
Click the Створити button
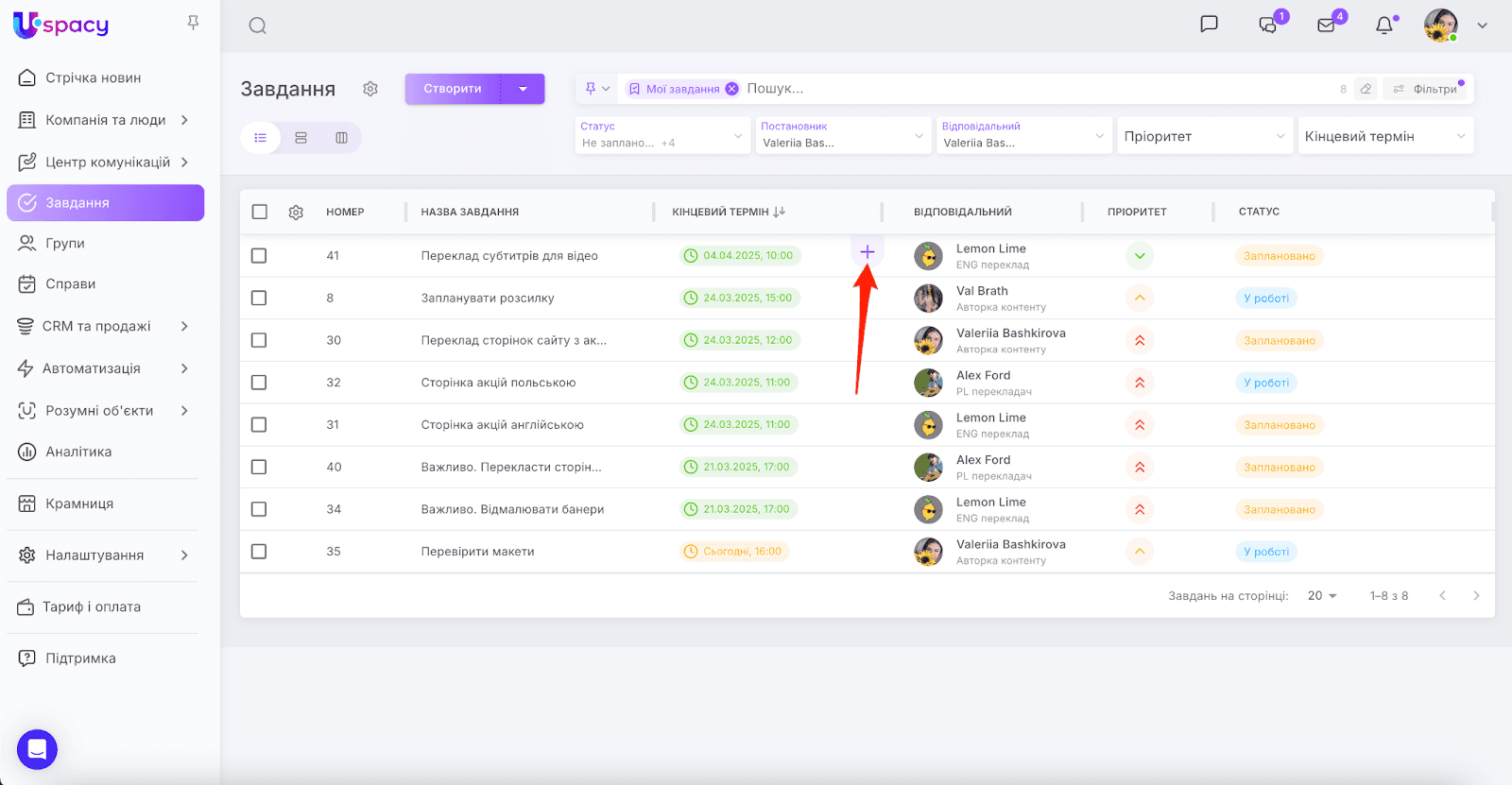[x=453, y=89]
